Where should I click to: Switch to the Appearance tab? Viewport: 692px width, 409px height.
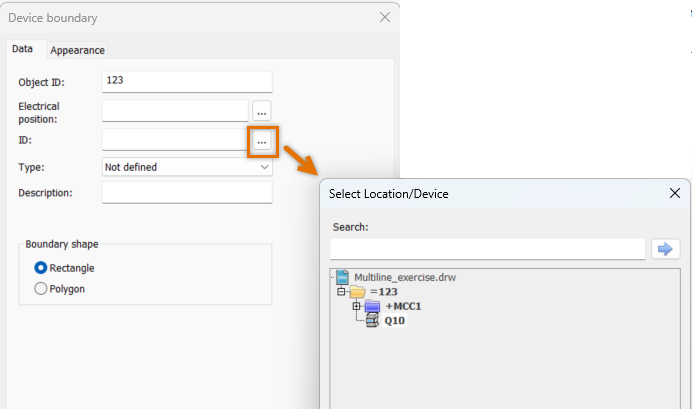coord(77,50)
